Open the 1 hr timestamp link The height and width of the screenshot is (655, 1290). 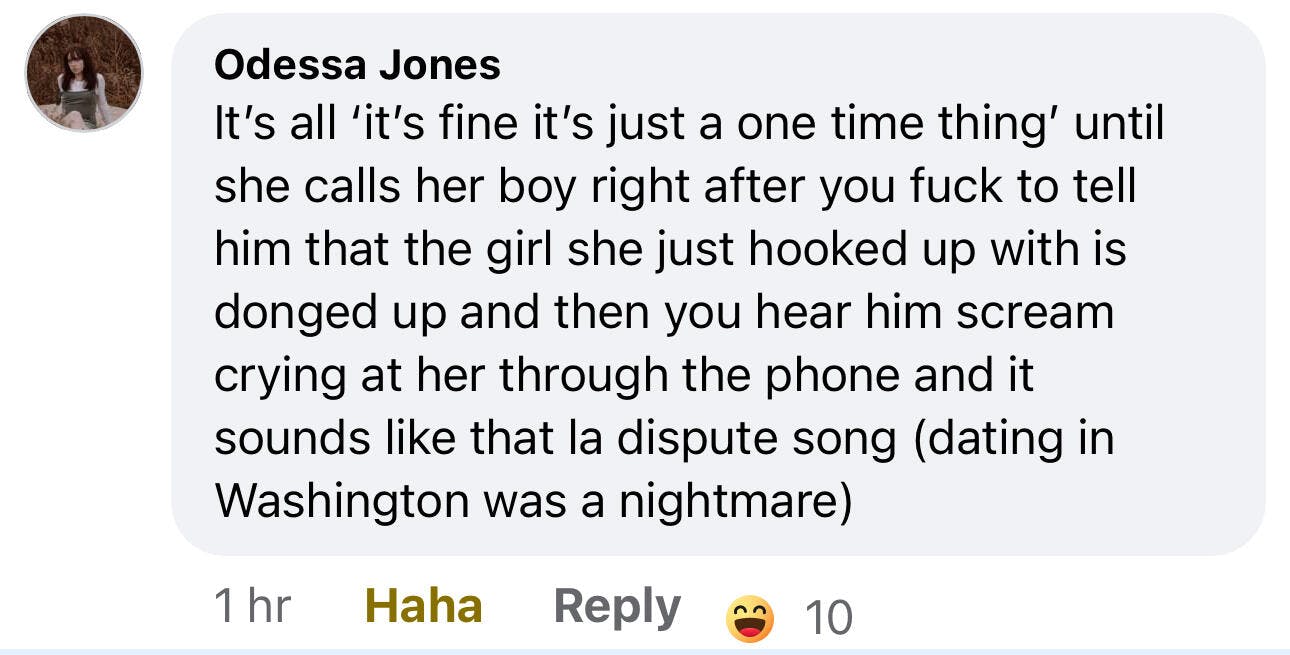[x=252, y=607]
